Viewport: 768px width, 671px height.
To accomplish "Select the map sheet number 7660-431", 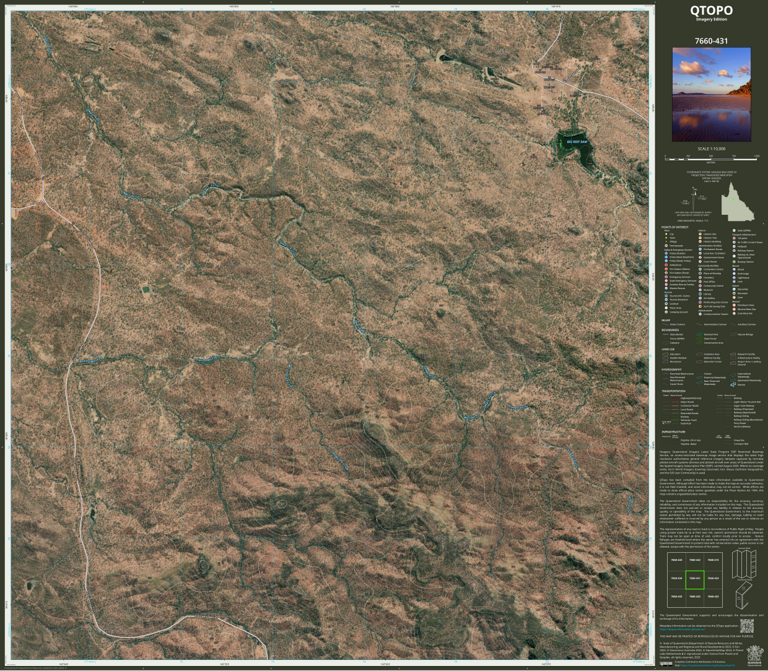I will coord(711,41).
